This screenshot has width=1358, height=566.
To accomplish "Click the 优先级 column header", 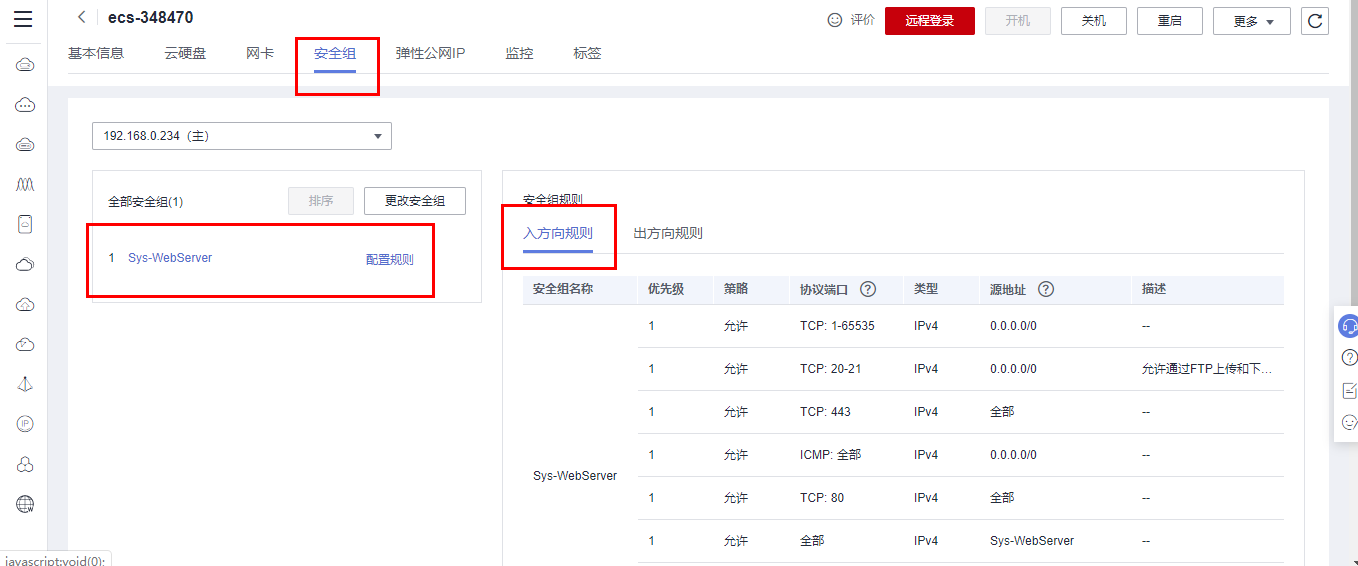I will (x=666, y=289).
